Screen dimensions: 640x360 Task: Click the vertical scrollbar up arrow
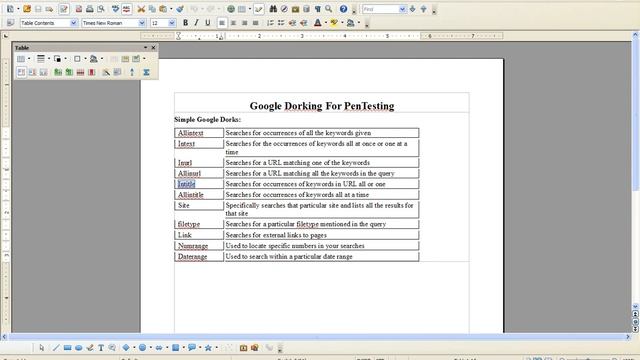635,36
